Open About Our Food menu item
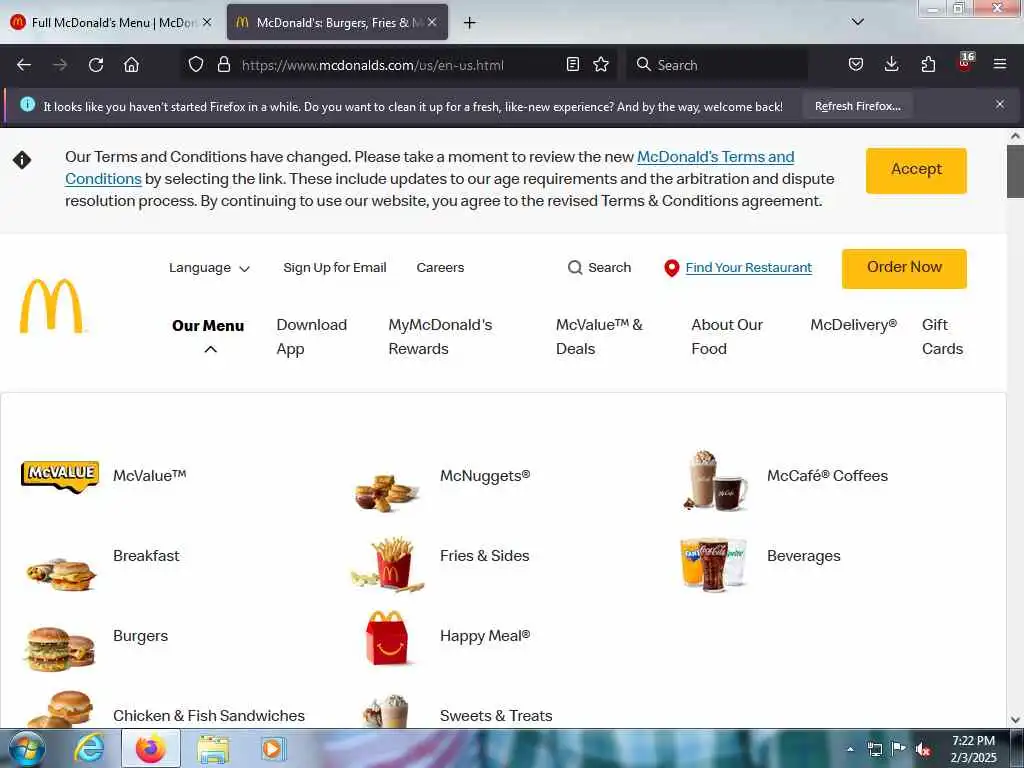 click(727, 337)
